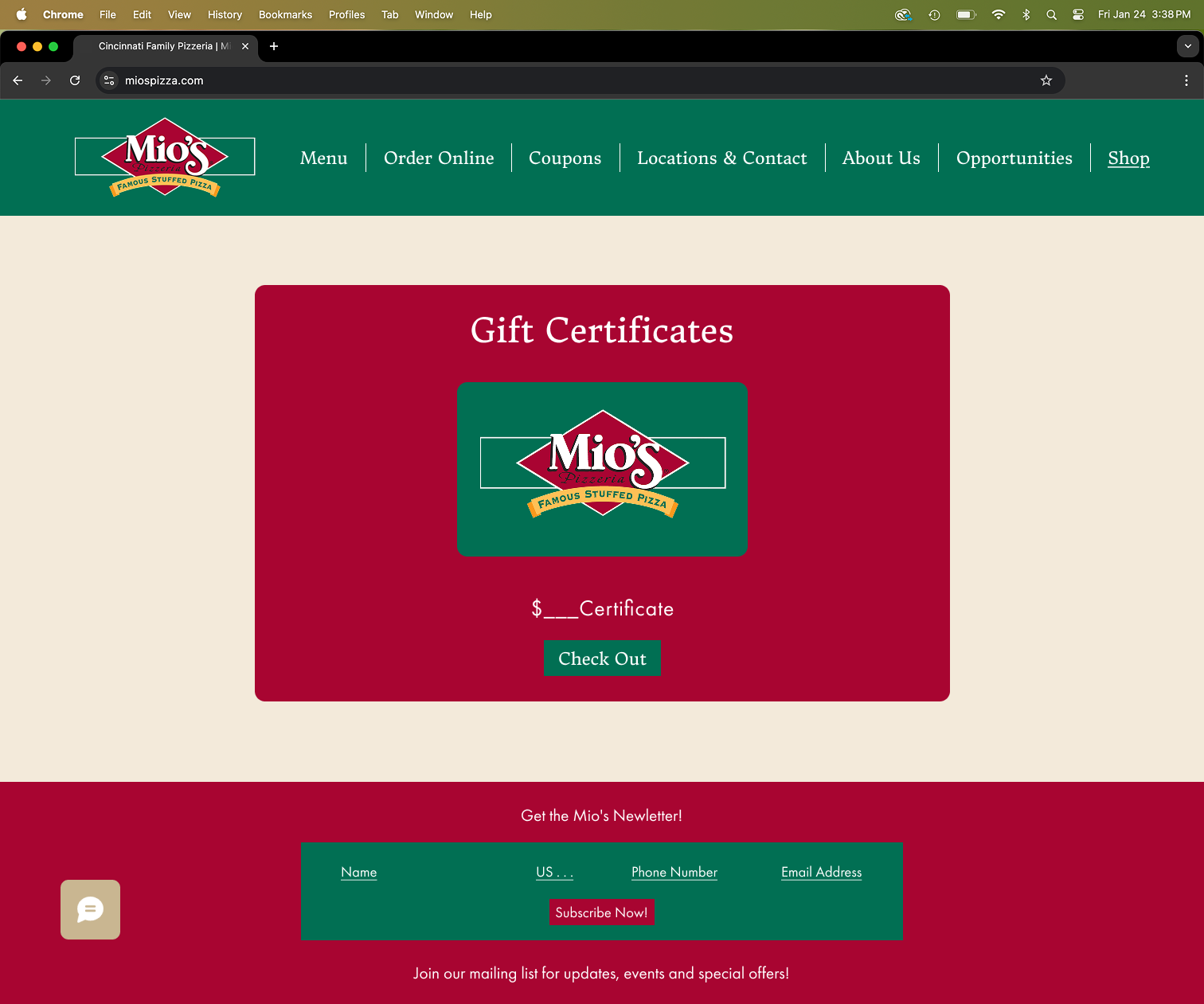Click the miospizza.com address bar
Screen dimensions: 1204x1004
tap(580, 80)
